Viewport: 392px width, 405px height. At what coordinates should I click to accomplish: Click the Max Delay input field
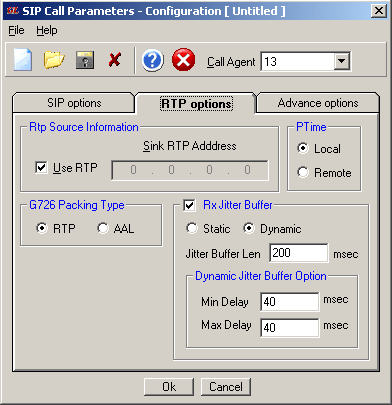289,327
